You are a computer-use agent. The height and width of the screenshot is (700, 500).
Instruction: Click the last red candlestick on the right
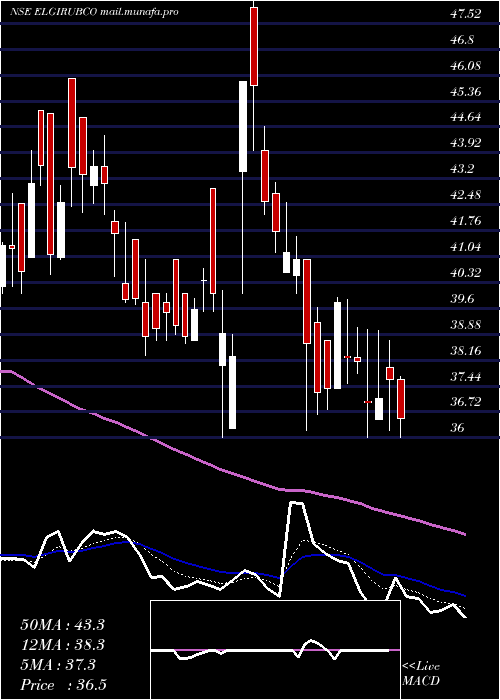click(x=401, y=399)
